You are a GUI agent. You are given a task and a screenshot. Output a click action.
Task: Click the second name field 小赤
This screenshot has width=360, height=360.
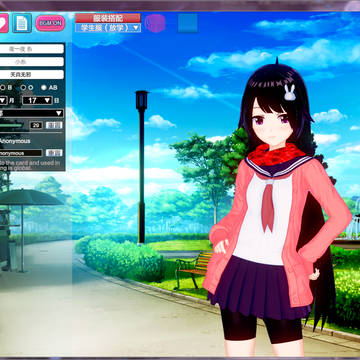[32, 62]
